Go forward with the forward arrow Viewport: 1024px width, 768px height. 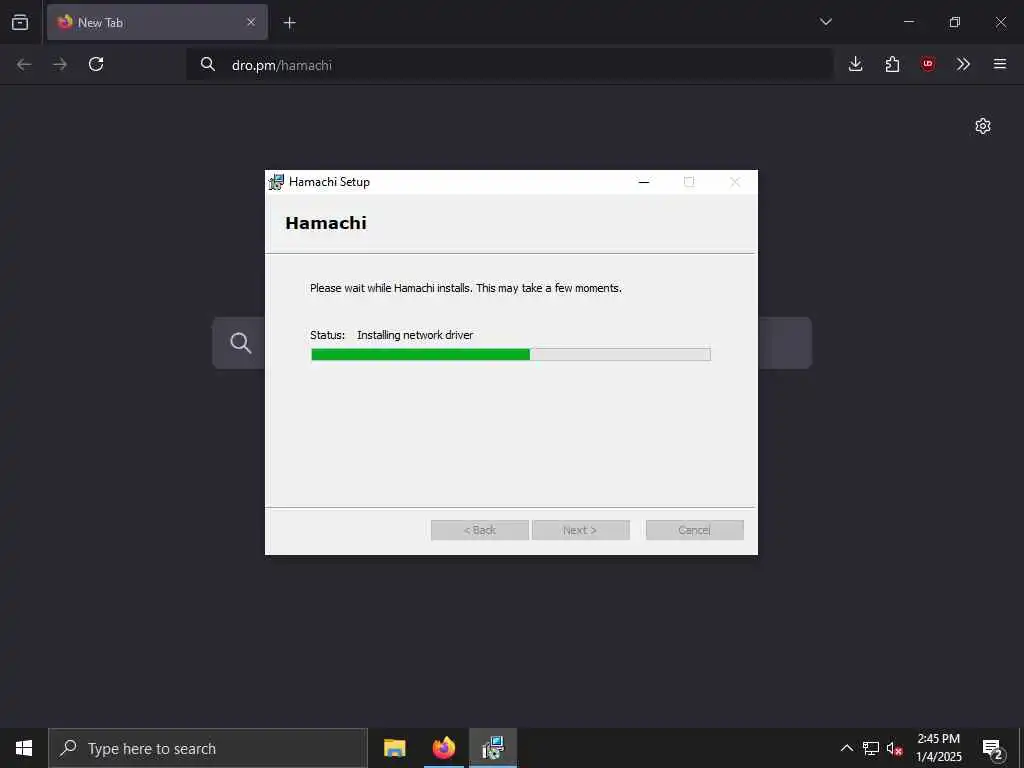(60, 64)
